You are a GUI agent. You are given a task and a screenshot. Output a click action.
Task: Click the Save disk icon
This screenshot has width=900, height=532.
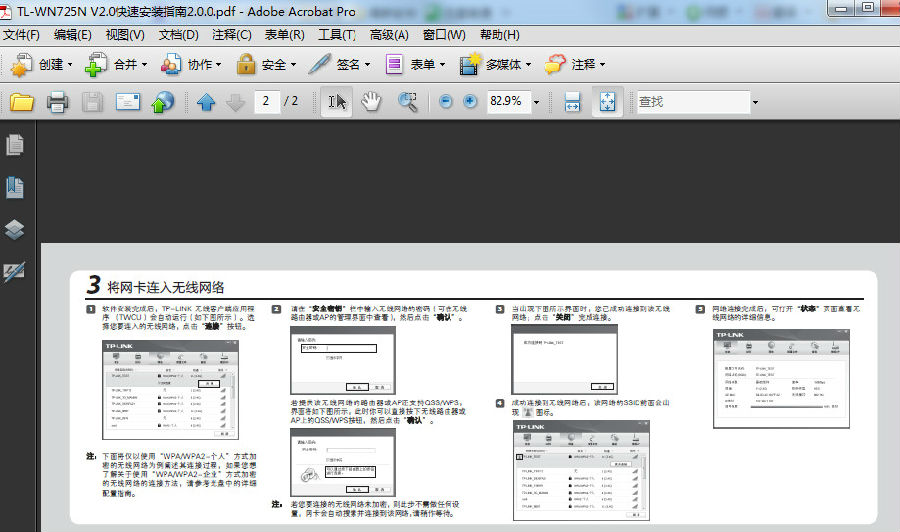click(x=92, y=103)
